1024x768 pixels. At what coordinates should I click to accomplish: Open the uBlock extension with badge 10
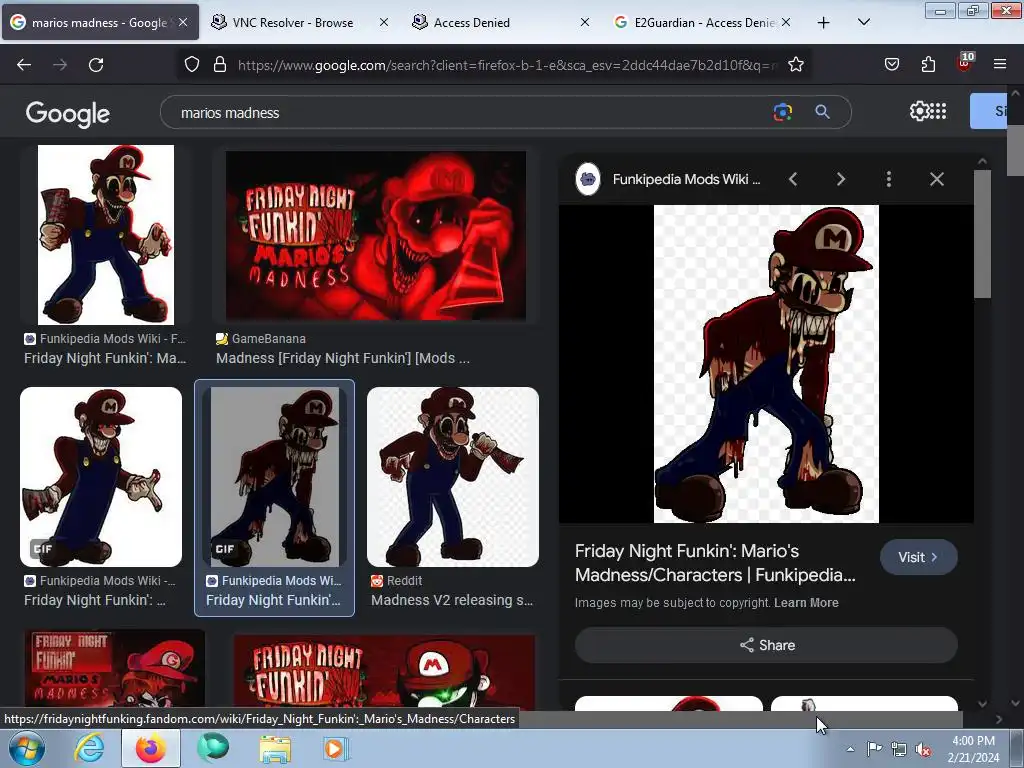[x=965, y=63]
